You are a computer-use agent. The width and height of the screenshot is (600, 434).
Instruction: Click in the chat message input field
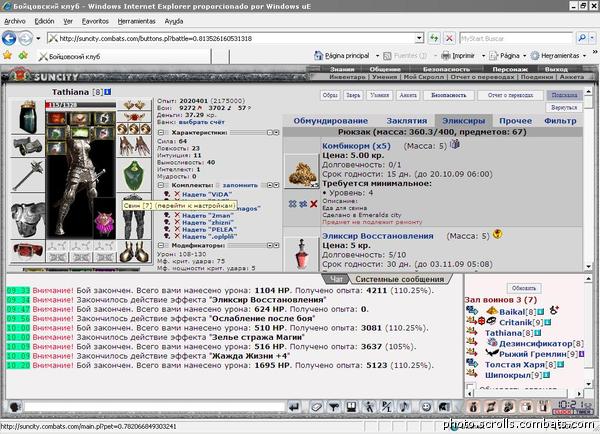pyautogui.click(x=155, y=407)
